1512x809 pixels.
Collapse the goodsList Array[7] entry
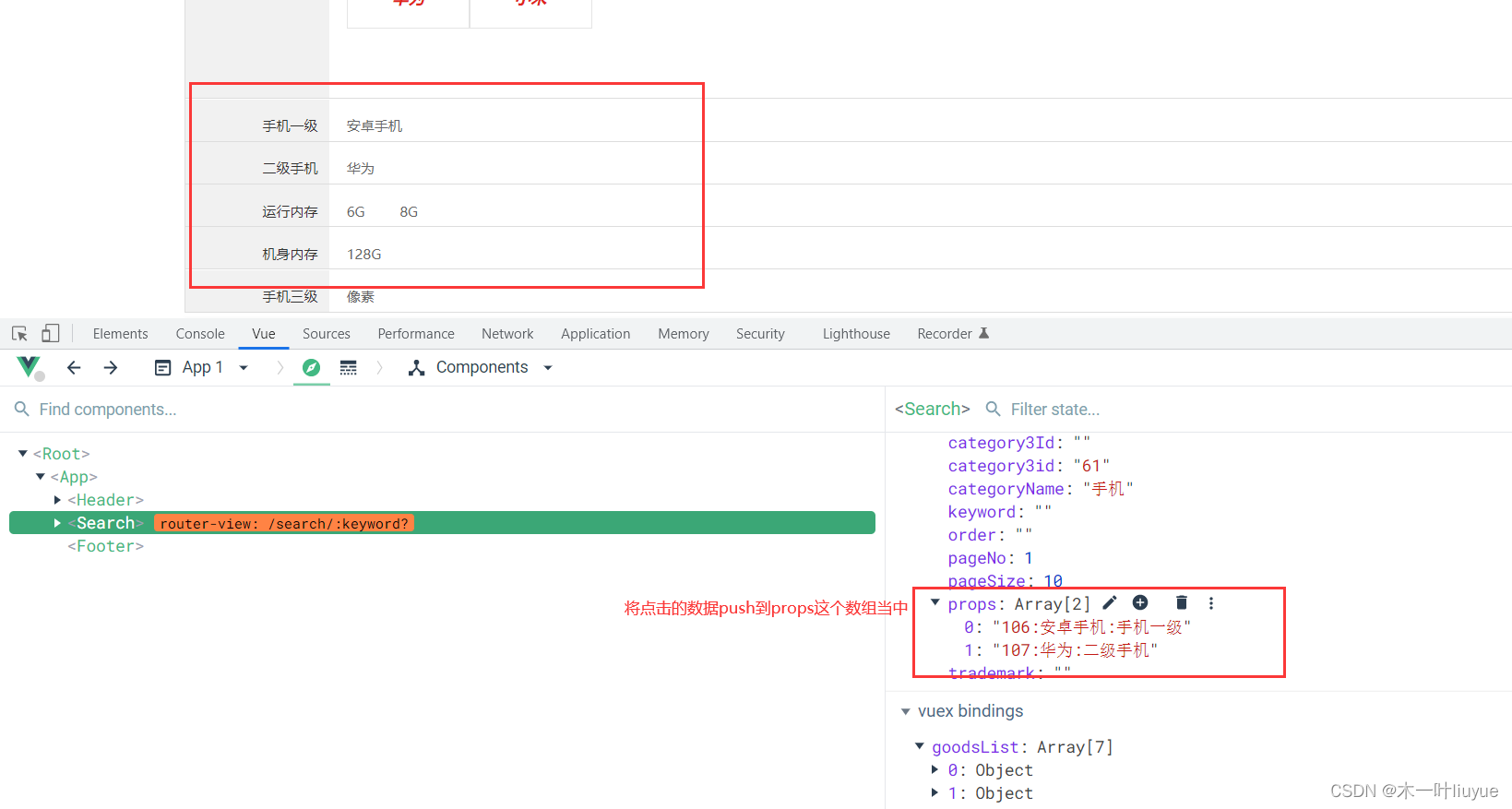920,745
